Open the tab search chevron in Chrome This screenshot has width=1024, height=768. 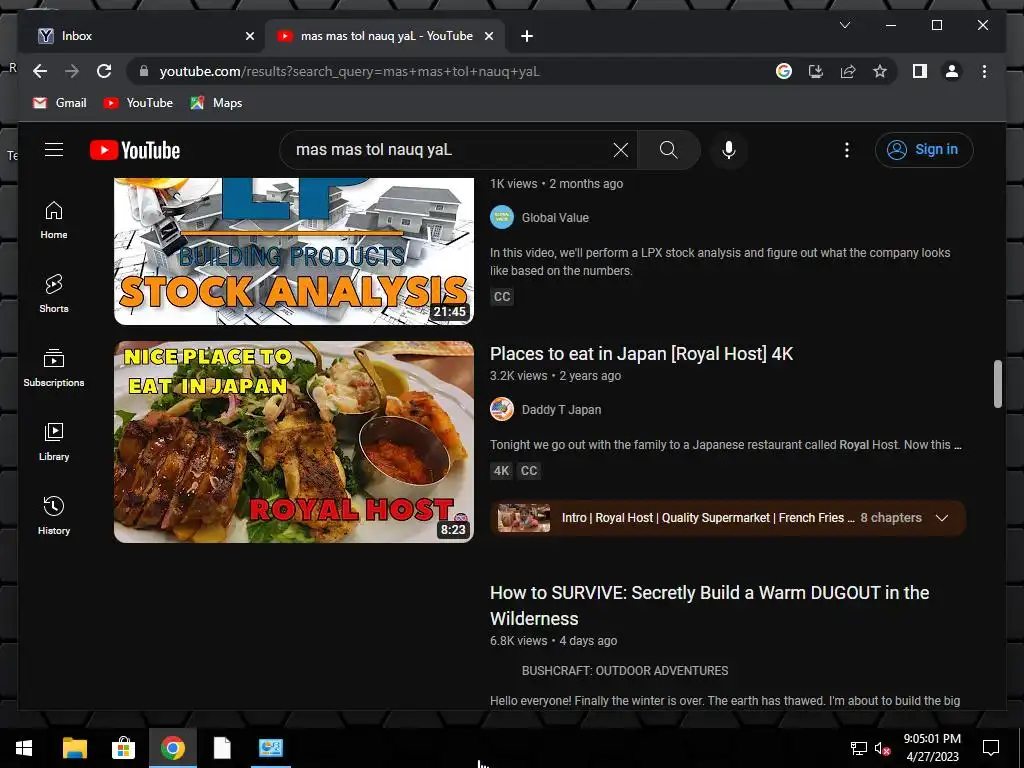(x=844, y=25)
